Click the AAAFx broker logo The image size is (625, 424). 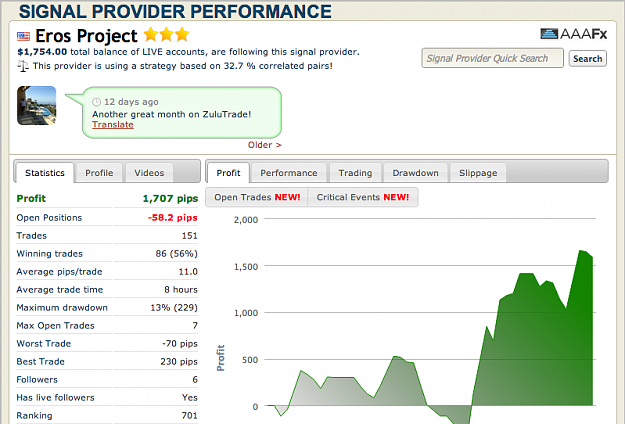coord(574,34)
